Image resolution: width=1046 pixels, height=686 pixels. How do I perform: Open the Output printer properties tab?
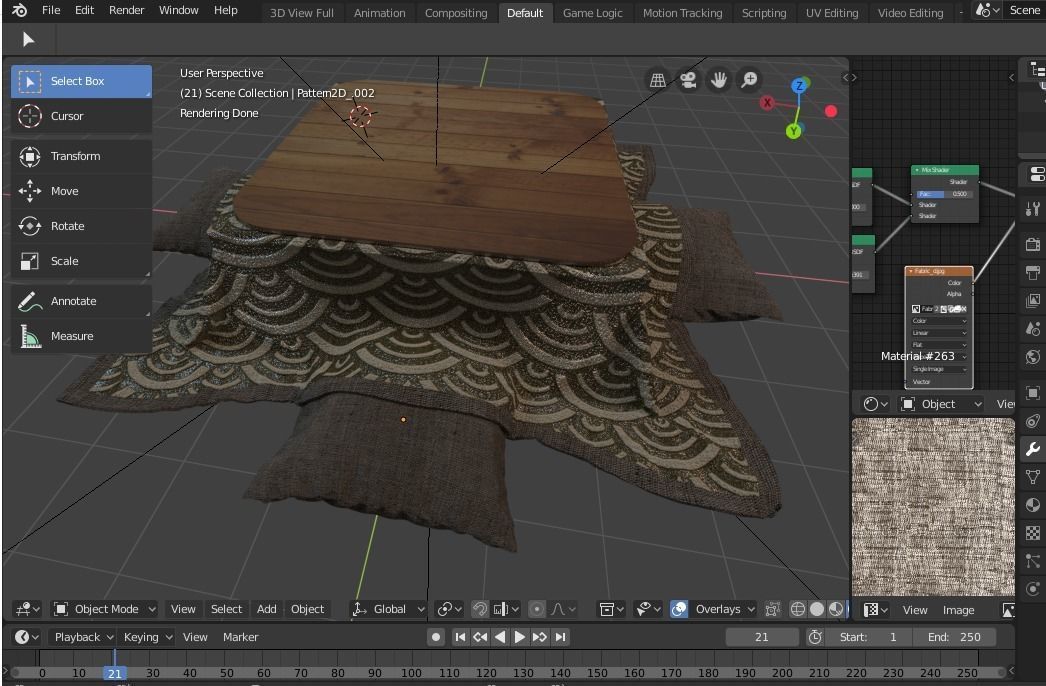pos(1033,272)
